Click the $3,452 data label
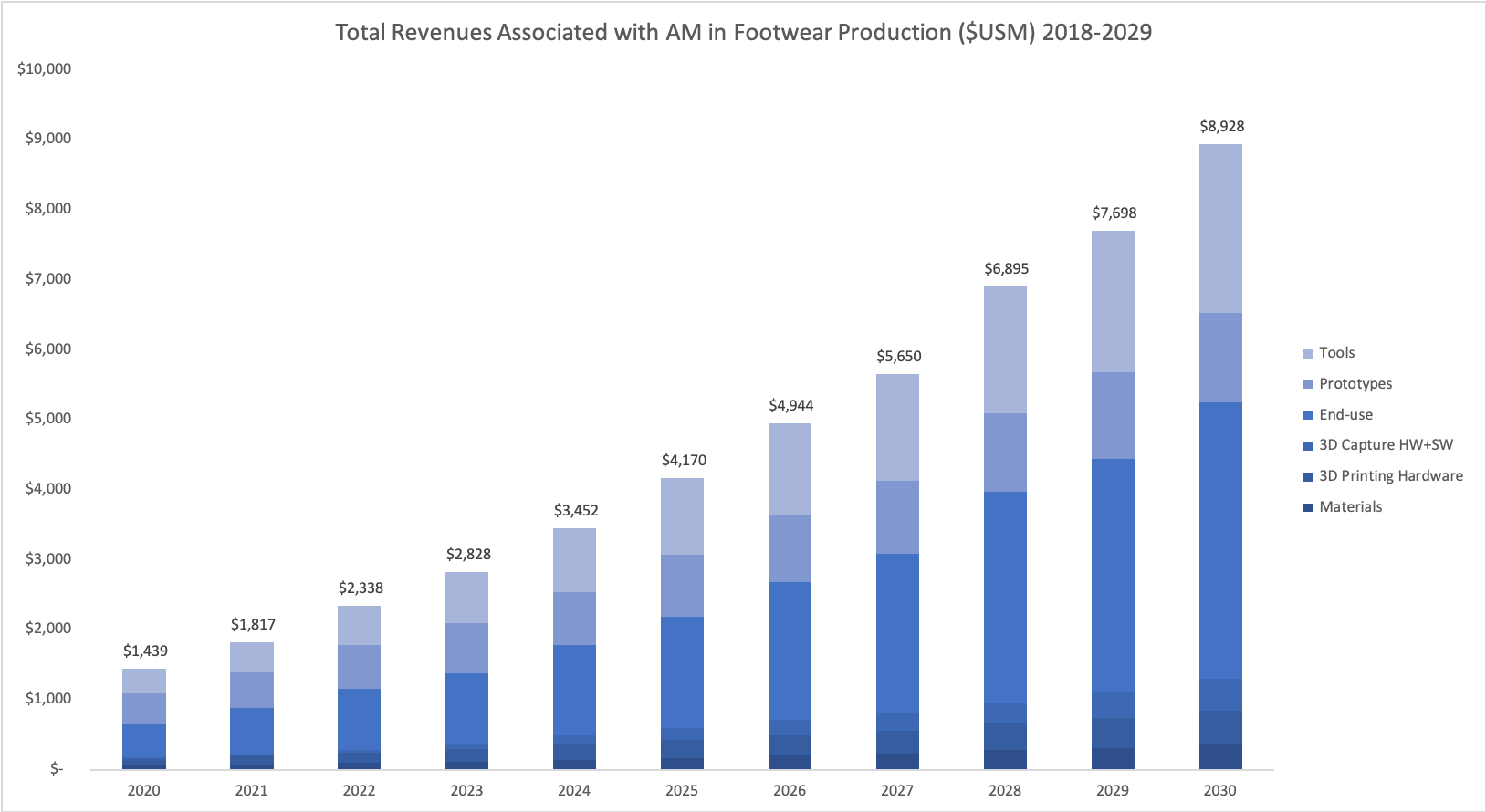The width and height of the screenshot is (1486, 812). click(576, 510)
